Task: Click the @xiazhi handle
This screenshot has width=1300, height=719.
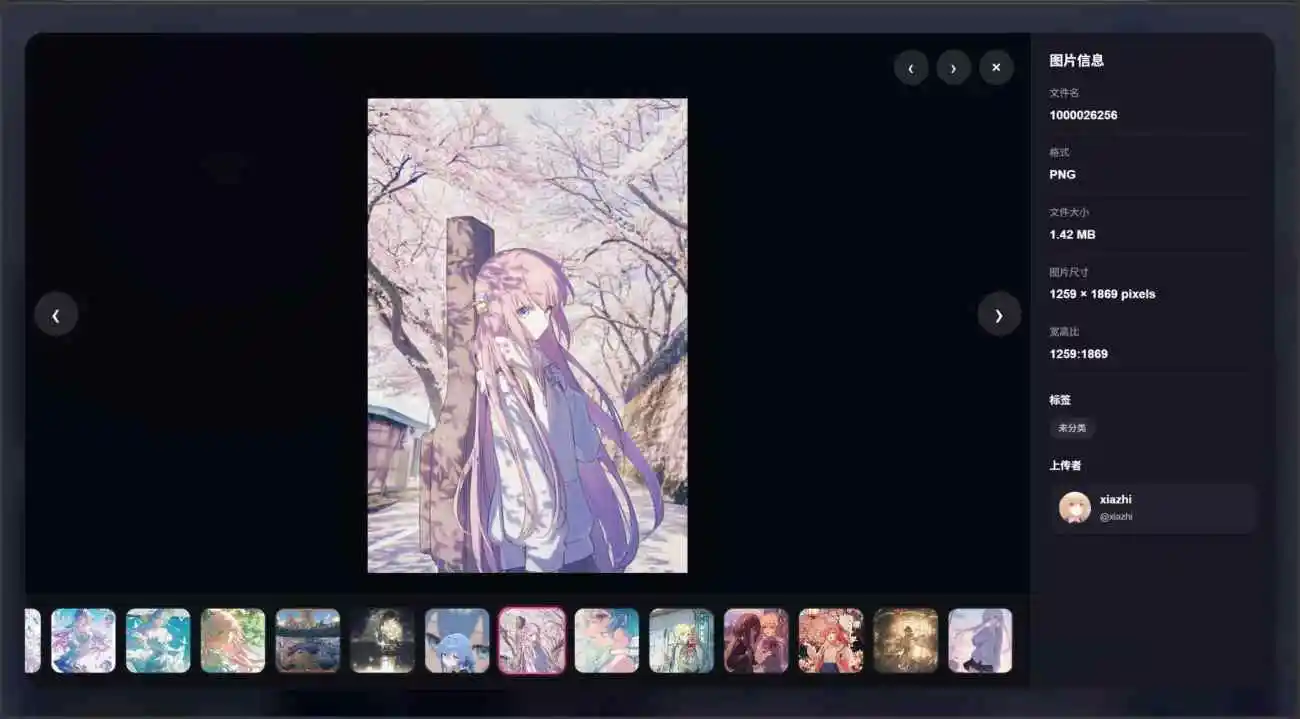Action: tap(1116, 517)
